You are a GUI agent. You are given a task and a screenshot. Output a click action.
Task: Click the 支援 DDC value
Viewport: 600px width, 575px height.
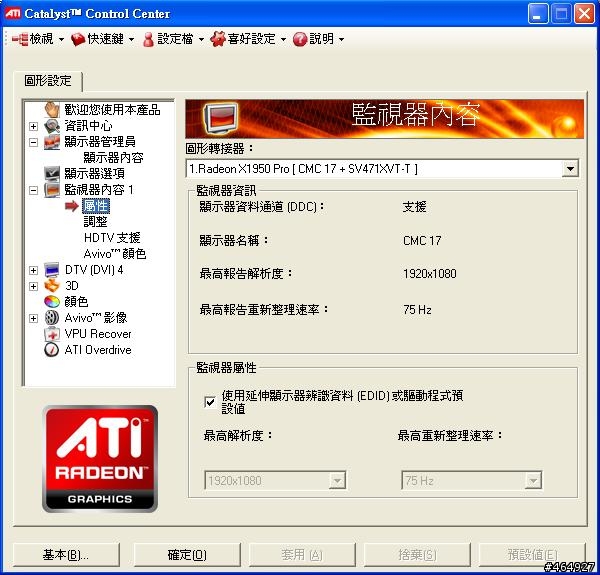414,207
